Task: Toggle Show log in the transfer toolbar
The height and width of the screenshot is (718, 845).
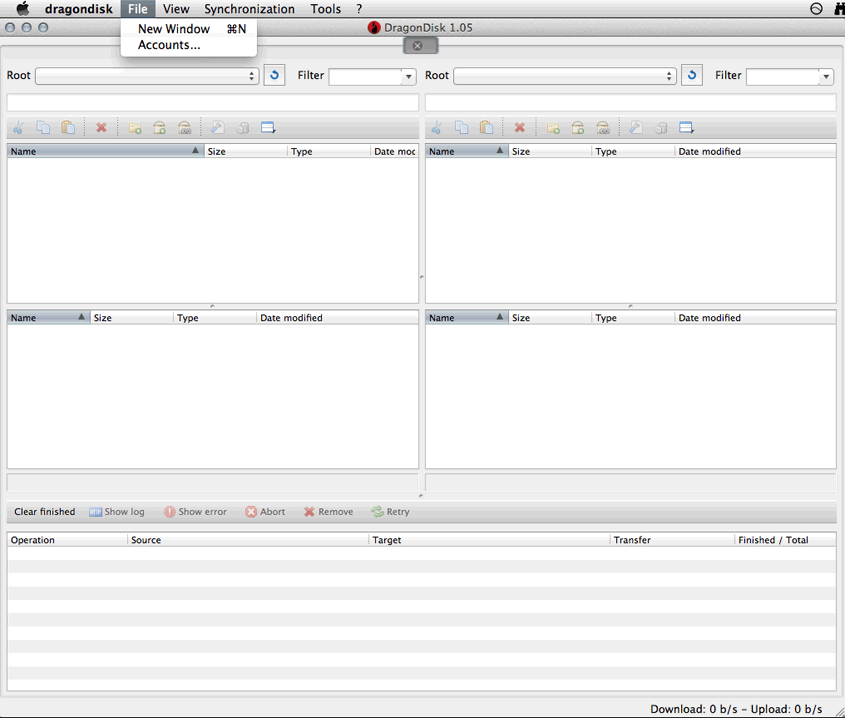Action: 116,511
